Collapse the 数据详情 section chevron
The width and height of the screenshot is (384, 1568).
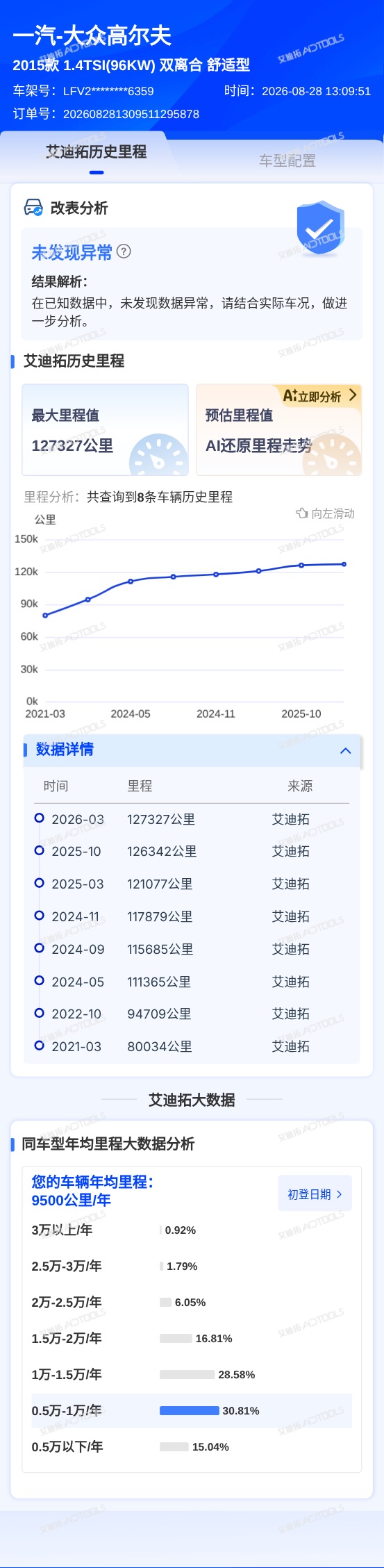click(x=346, y=751)
